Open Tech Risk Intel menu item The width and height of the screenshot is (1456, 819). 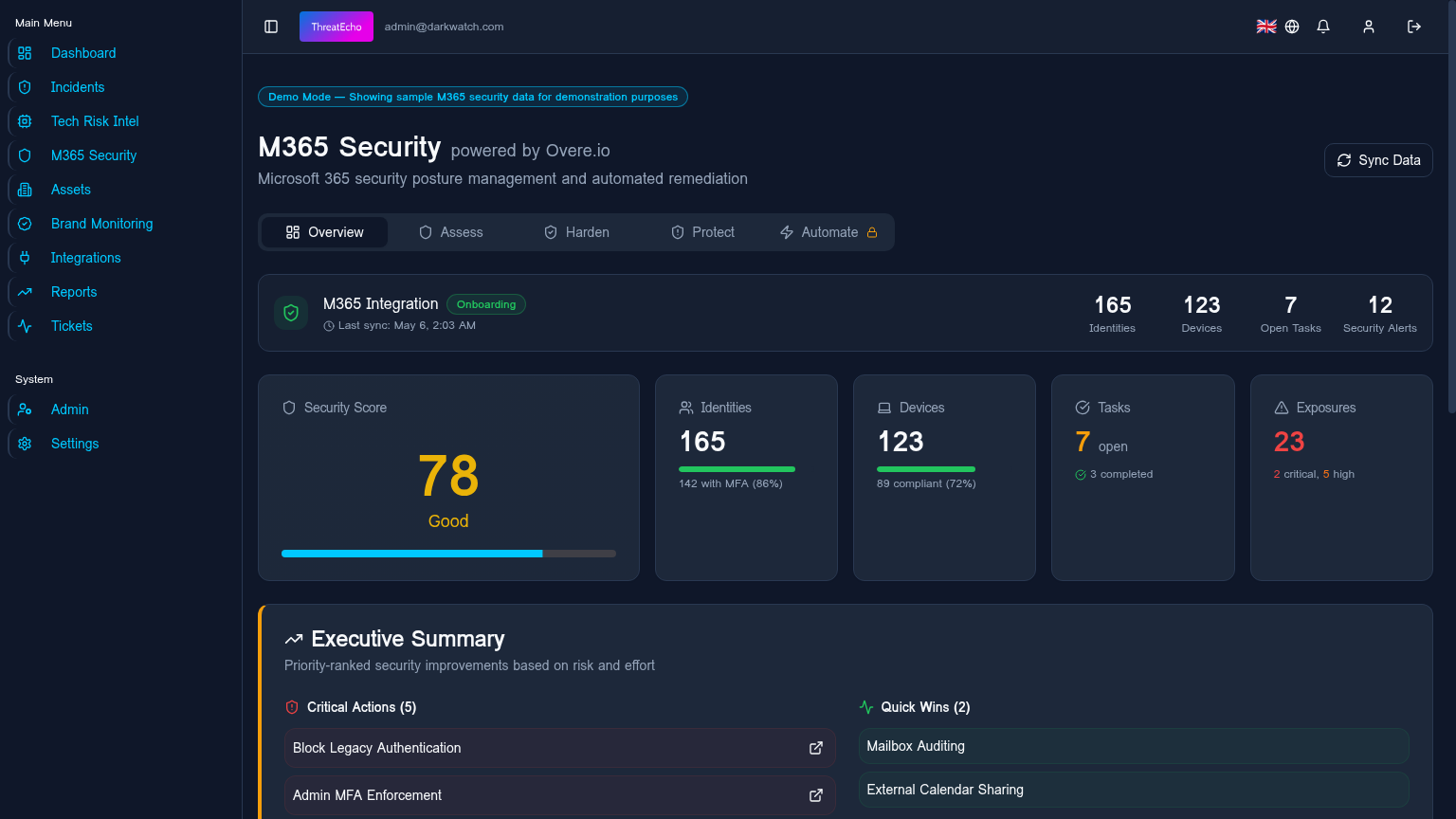95,121
